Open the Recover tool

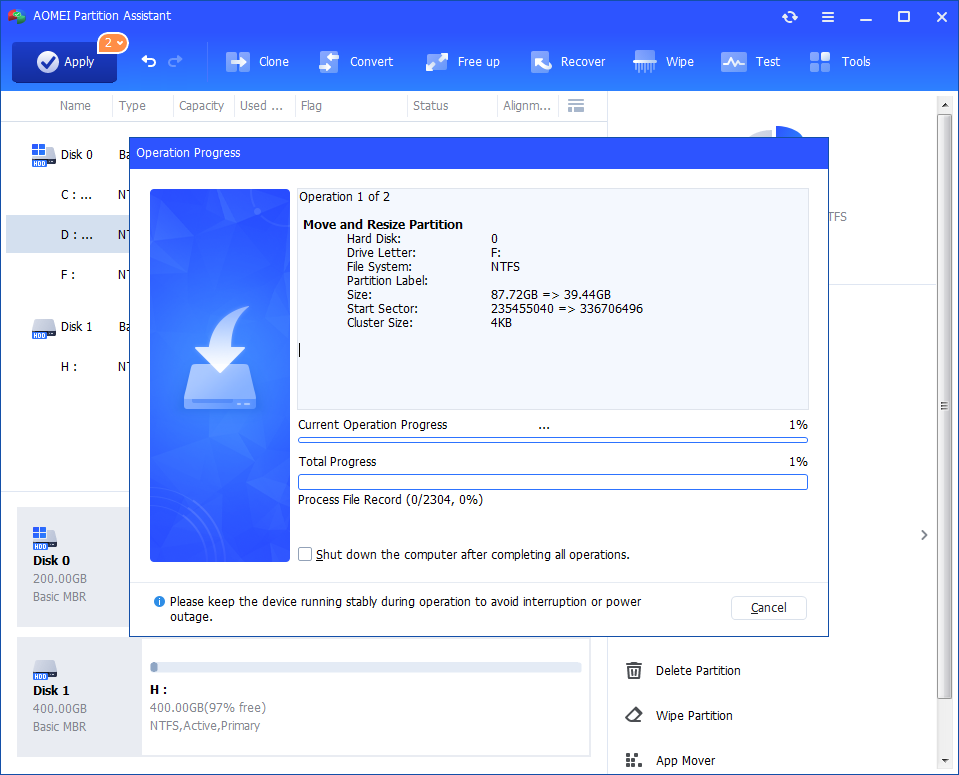[x=568, y=62]
